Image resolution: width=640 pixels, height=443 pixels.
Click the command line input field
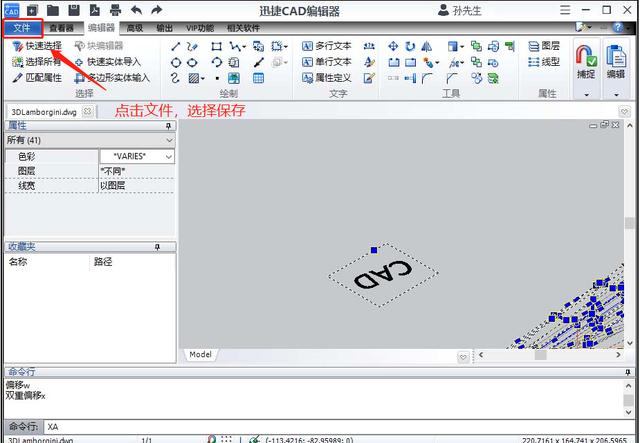pyautogui.click(x=340, y=427)
